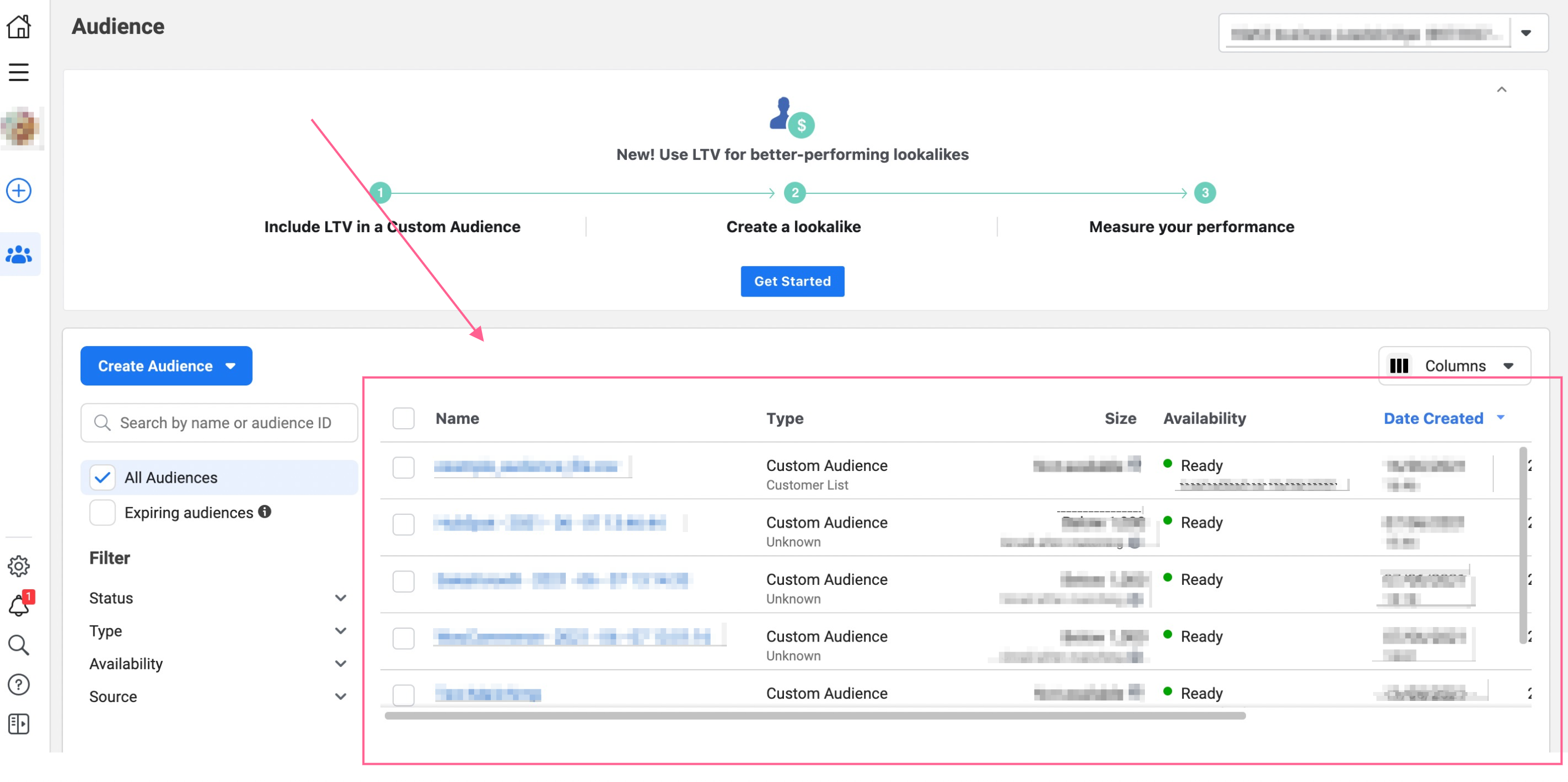Open the settings gear icon

click(18, 567)
